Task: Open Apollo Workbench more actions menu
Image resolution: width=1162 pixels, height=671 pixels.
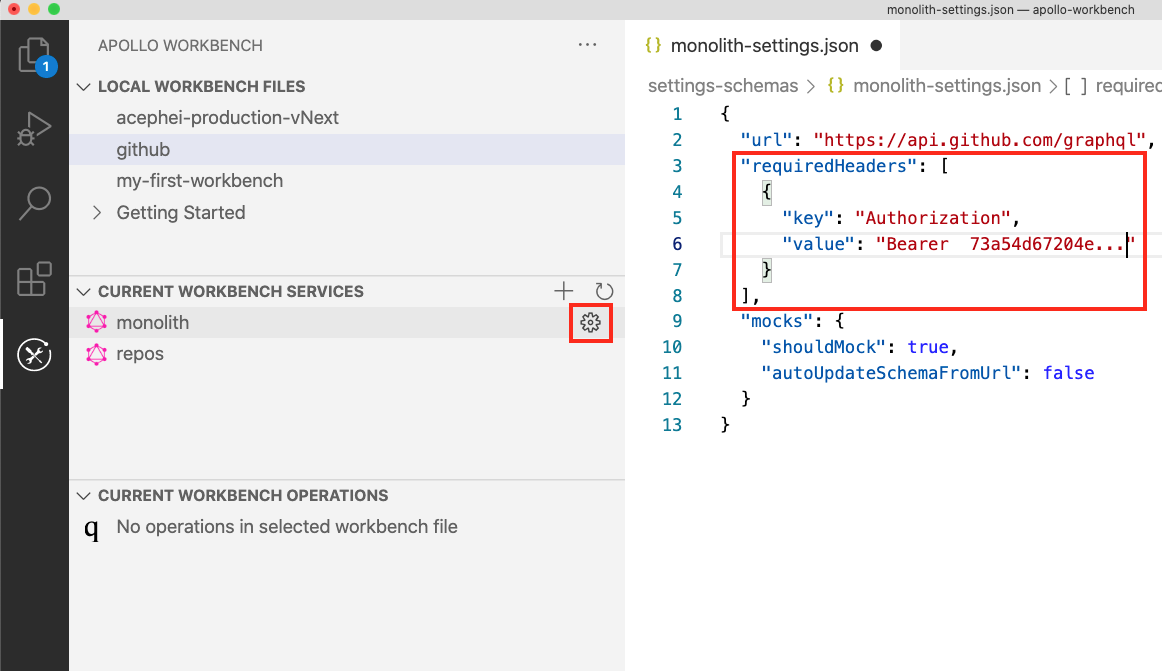Action: pos(588,44)
